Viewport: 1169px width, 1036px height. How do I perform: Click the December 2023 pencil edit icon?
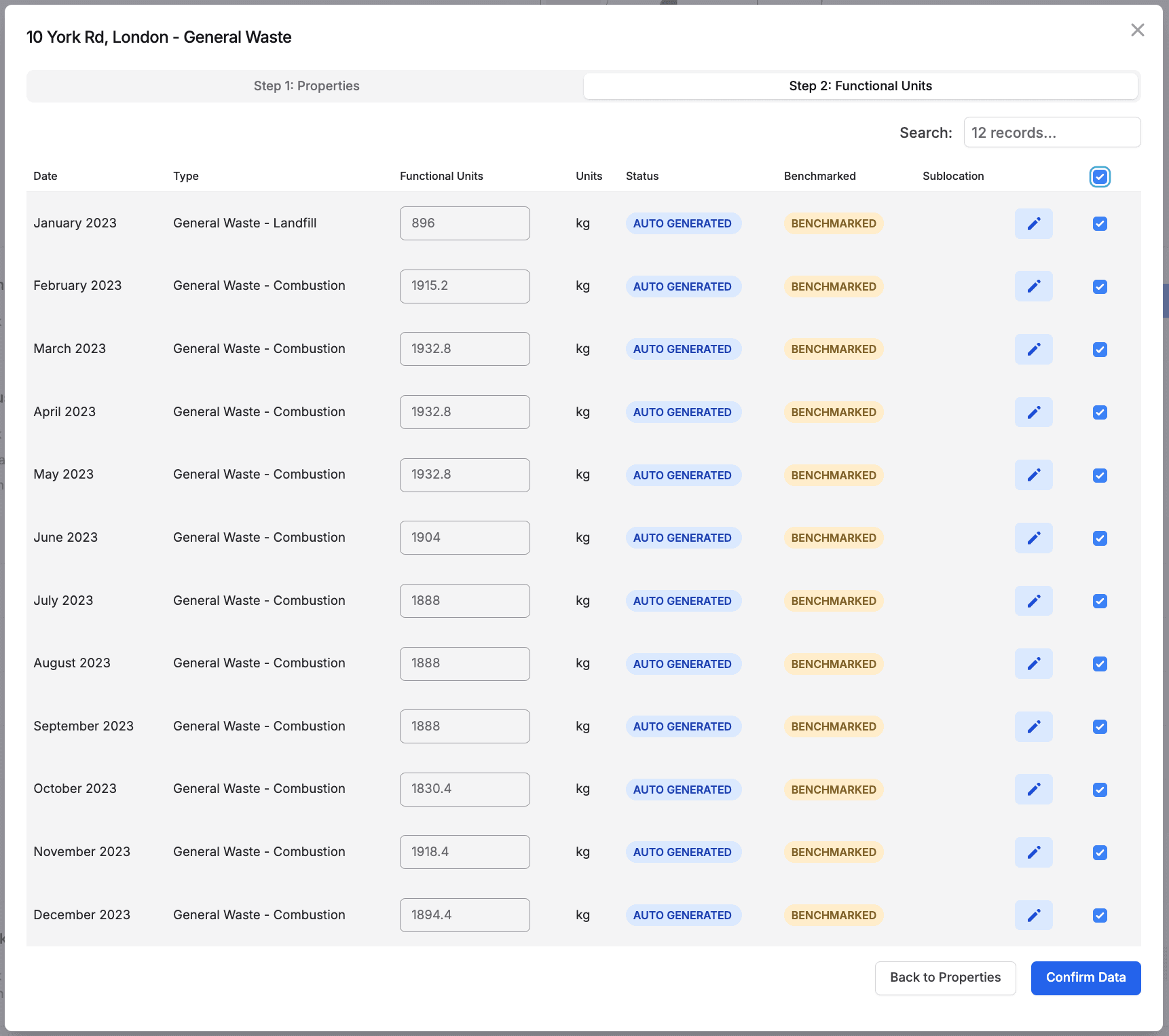click(x=1033, y=915)
